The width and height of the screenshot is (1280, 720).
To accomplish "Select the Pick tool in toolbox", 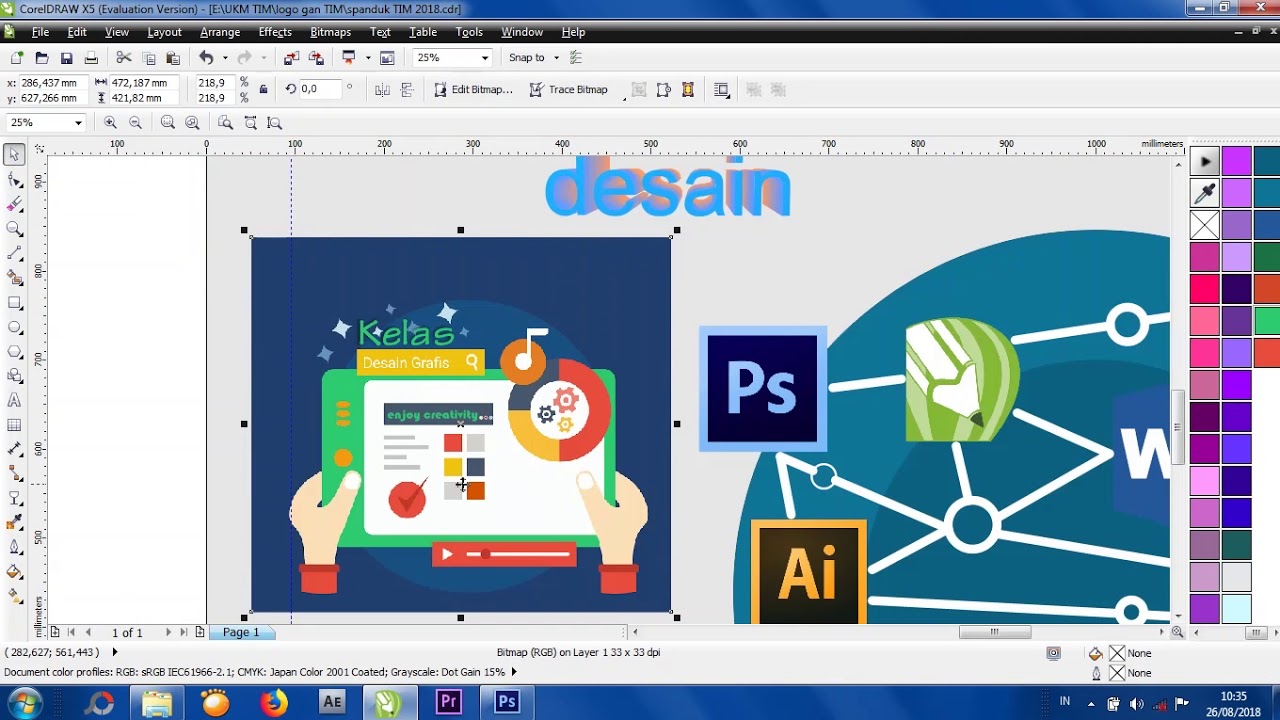I will [x=14, y=155].
